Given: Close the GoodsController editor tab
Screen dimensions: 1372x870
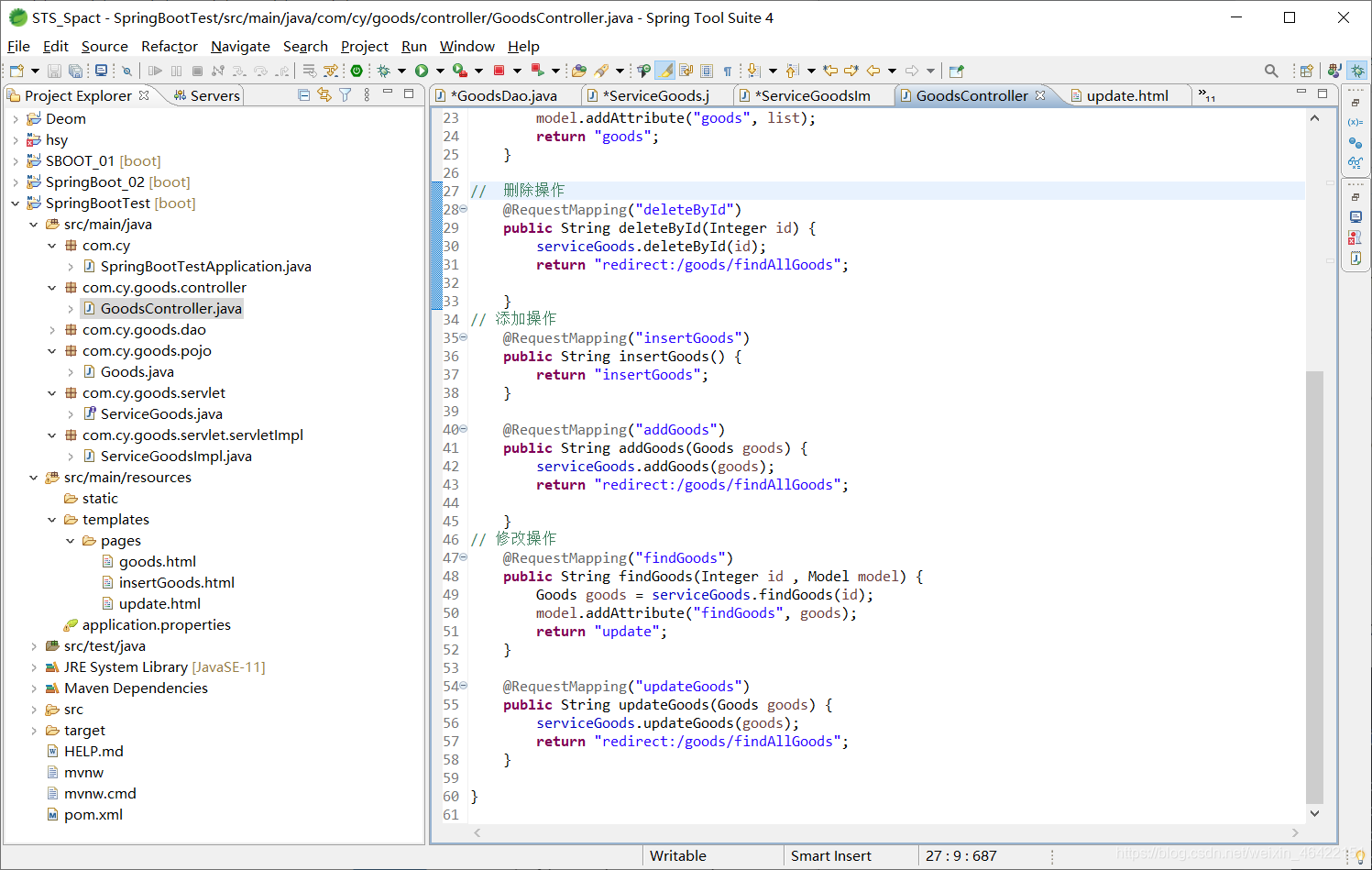Looking at the screenshot, I should (1040, 95).
